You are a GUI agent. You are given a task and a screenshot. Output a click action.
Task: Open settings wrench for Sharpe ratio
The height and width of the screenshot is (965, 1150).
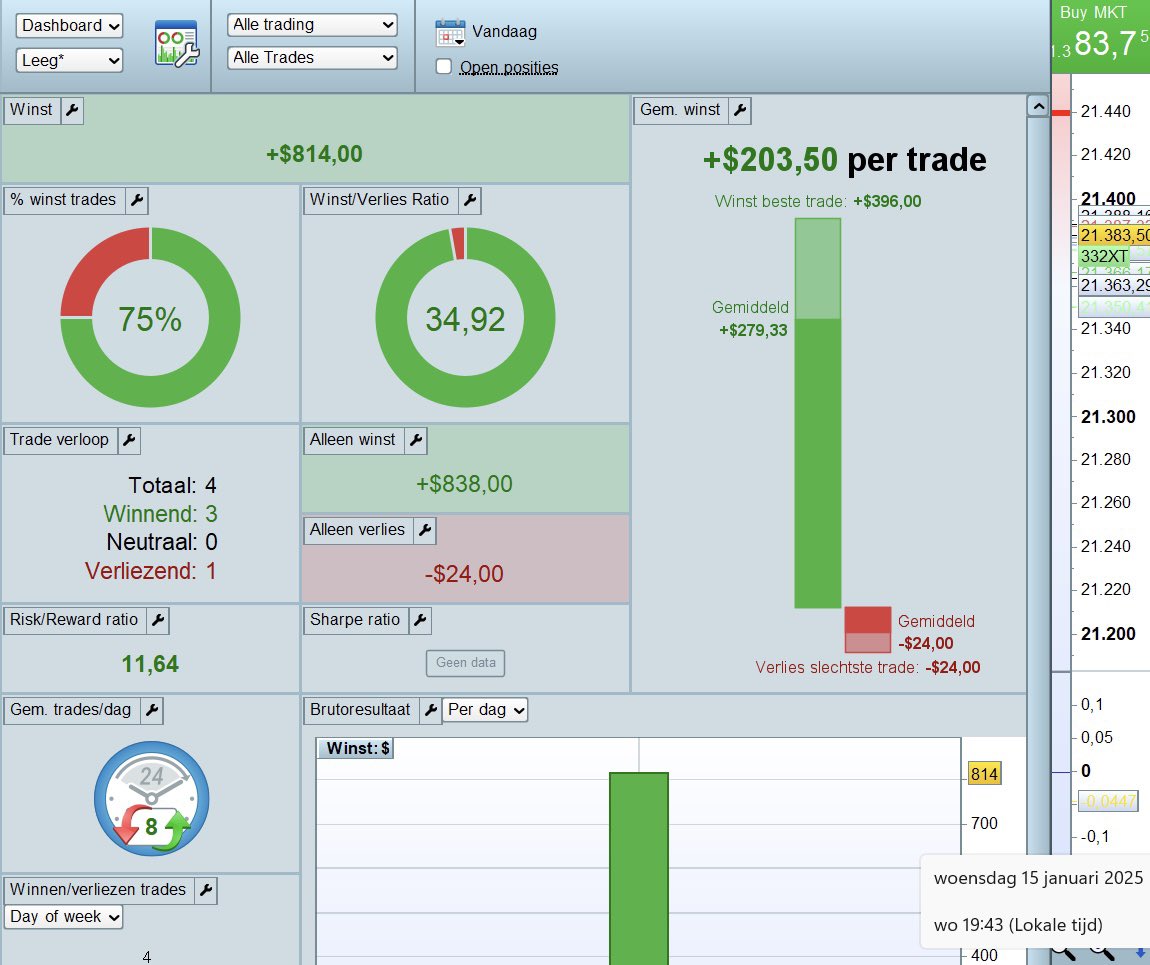click(420, 620)
